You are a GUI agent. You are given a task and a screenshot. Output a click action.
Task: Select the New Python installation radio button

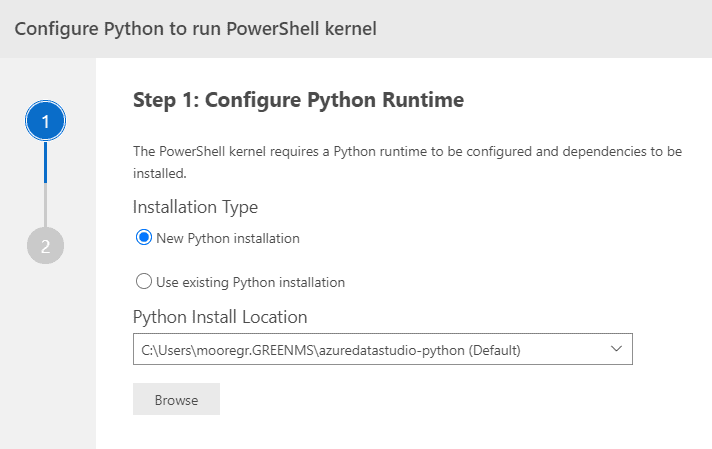(143, 237)
